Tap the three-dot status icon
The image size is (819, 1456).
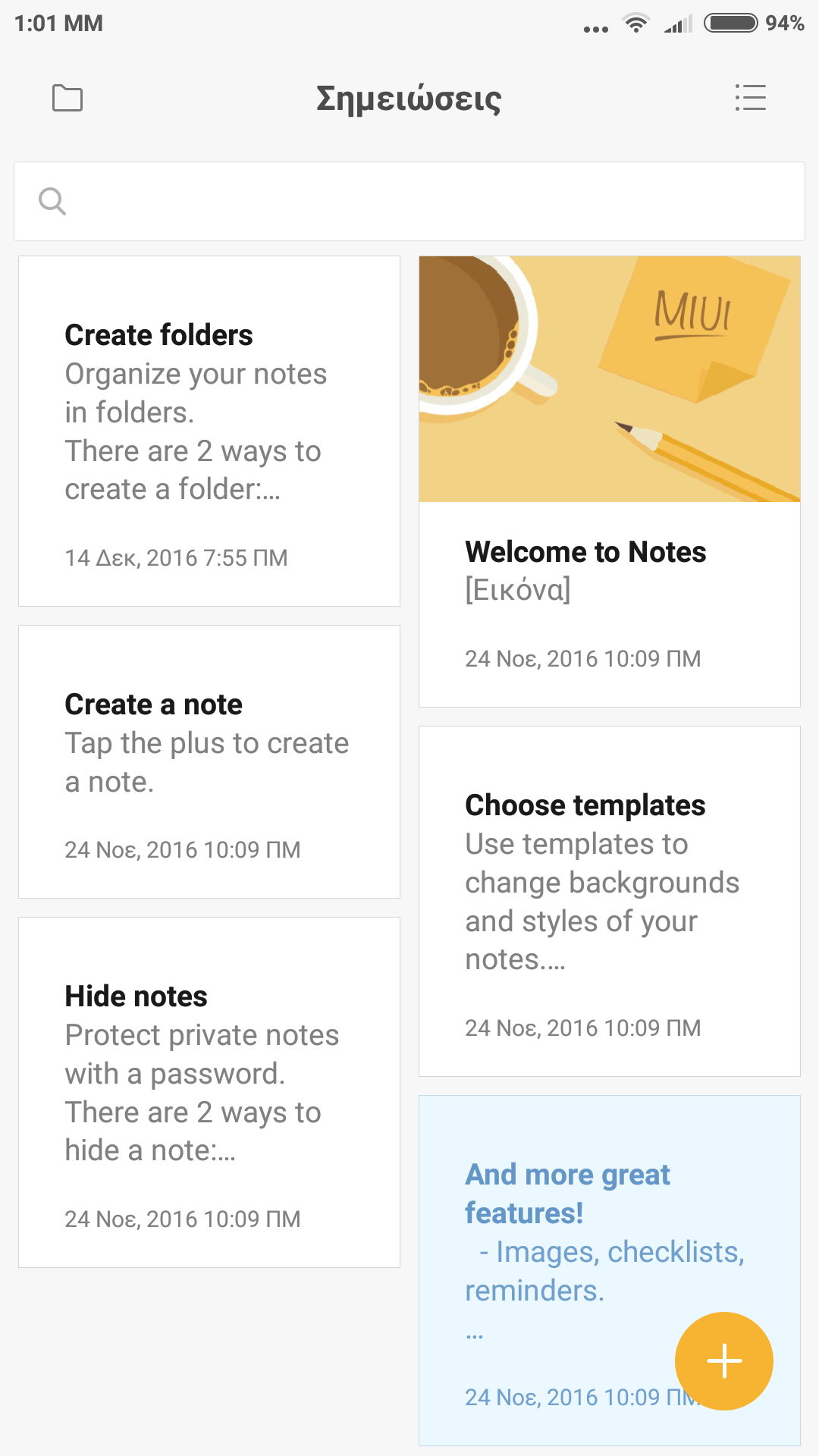click(596, 29)
